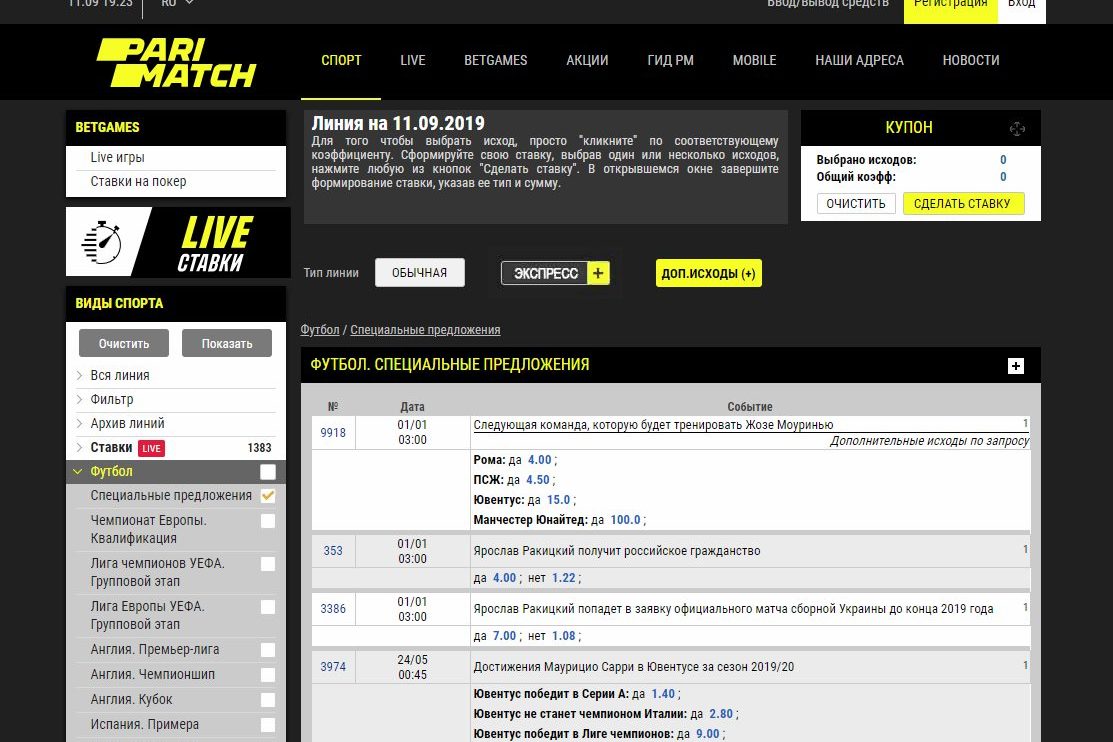The width and height of the screenshot is (1113, 742).
Task: Click the yellow plus next to Экспресс
Action: pos(598,273)
